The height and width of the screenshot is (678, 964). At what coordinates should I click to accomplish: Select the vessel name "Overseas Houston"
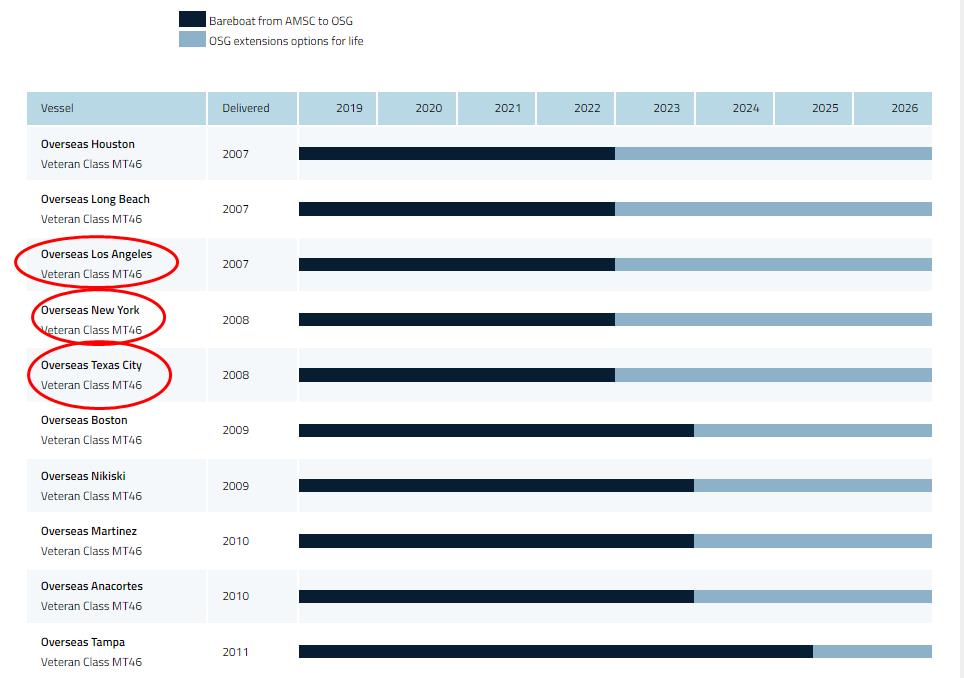88,144
